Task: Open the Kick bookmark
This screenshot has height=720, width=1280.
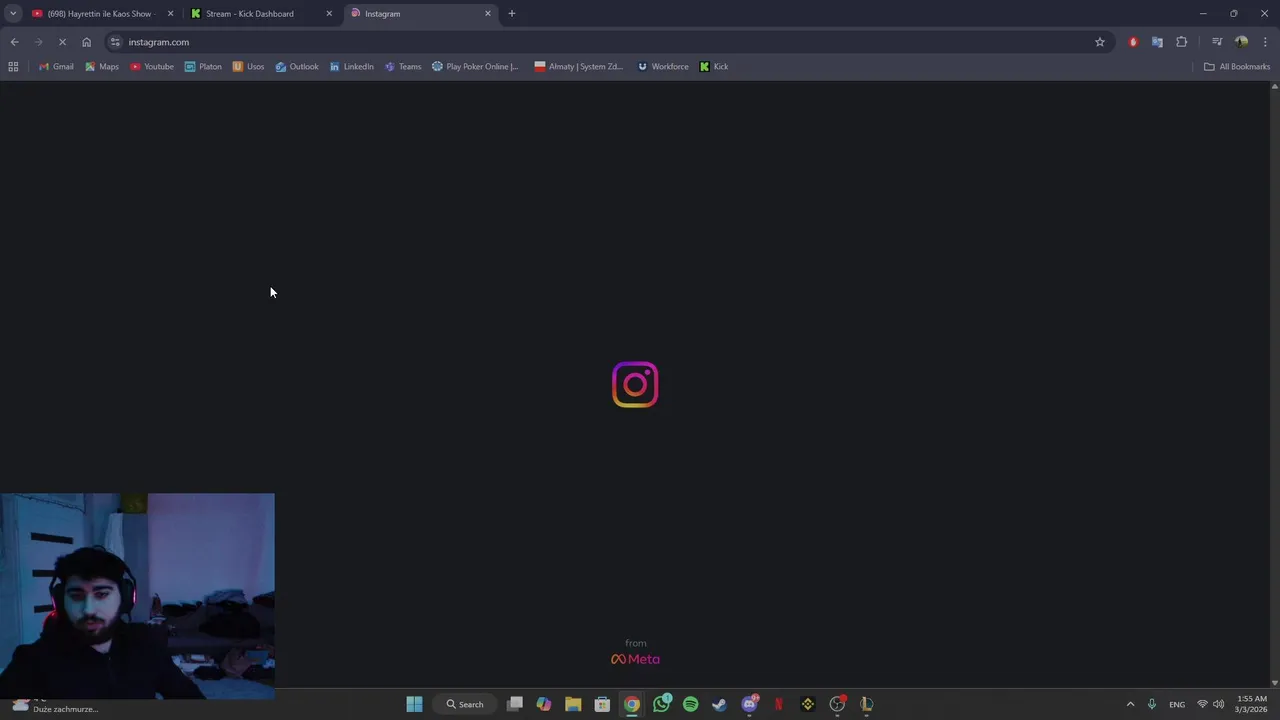Action: (714, 67)
